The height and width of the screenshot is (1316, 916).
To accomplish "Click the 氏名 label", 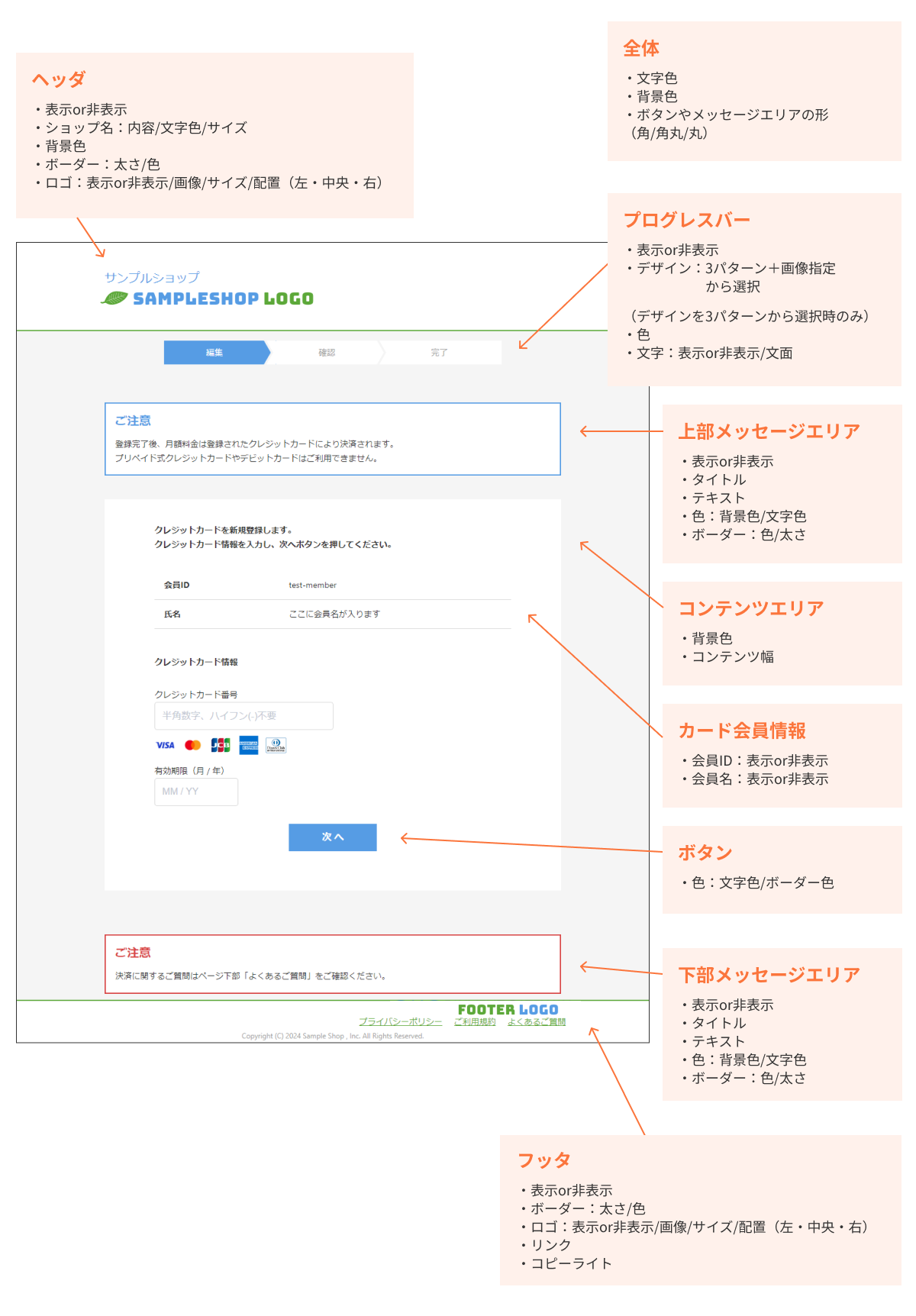I will point(172,614).
